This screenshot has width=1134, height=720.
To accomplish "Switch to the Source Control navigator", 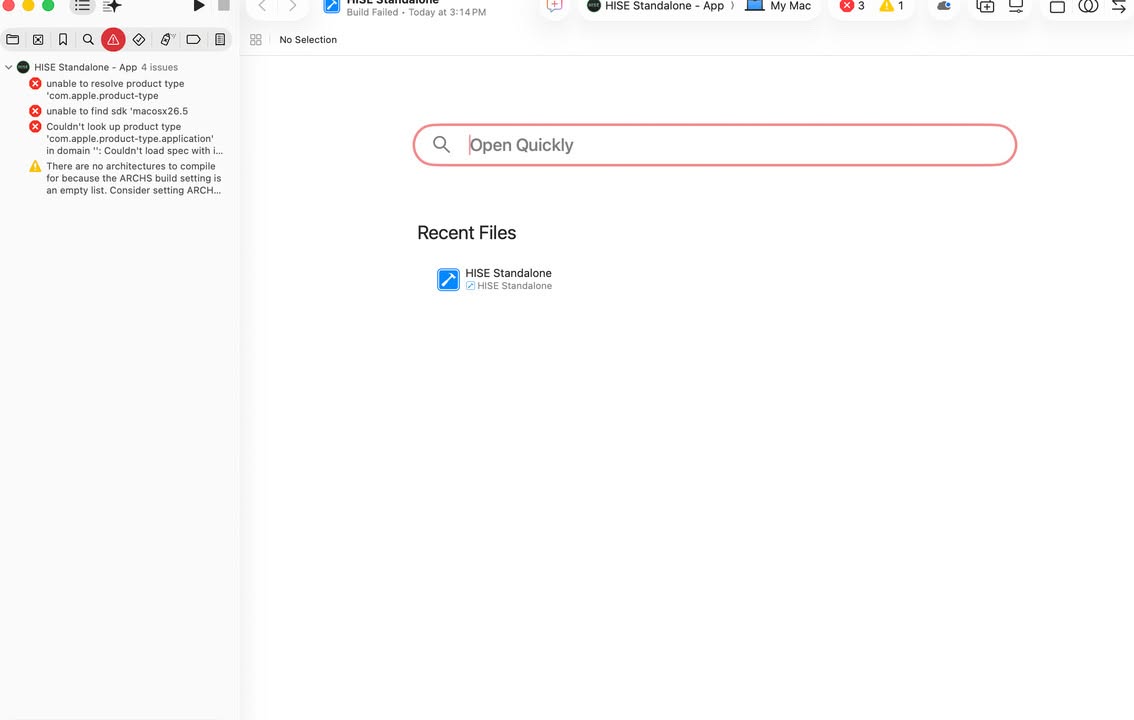I will pos(38,40).
